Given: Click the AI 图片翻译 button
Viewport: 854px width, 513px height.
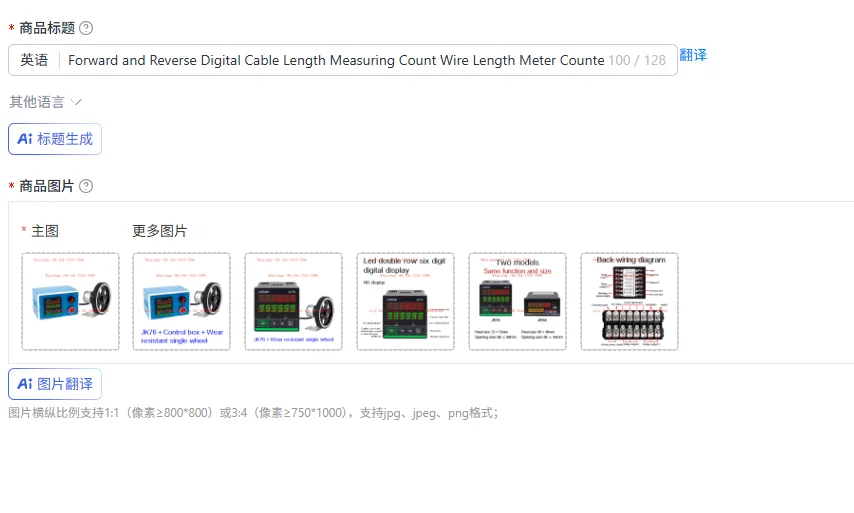Looking at the screenshot, I should click(55, 384).
